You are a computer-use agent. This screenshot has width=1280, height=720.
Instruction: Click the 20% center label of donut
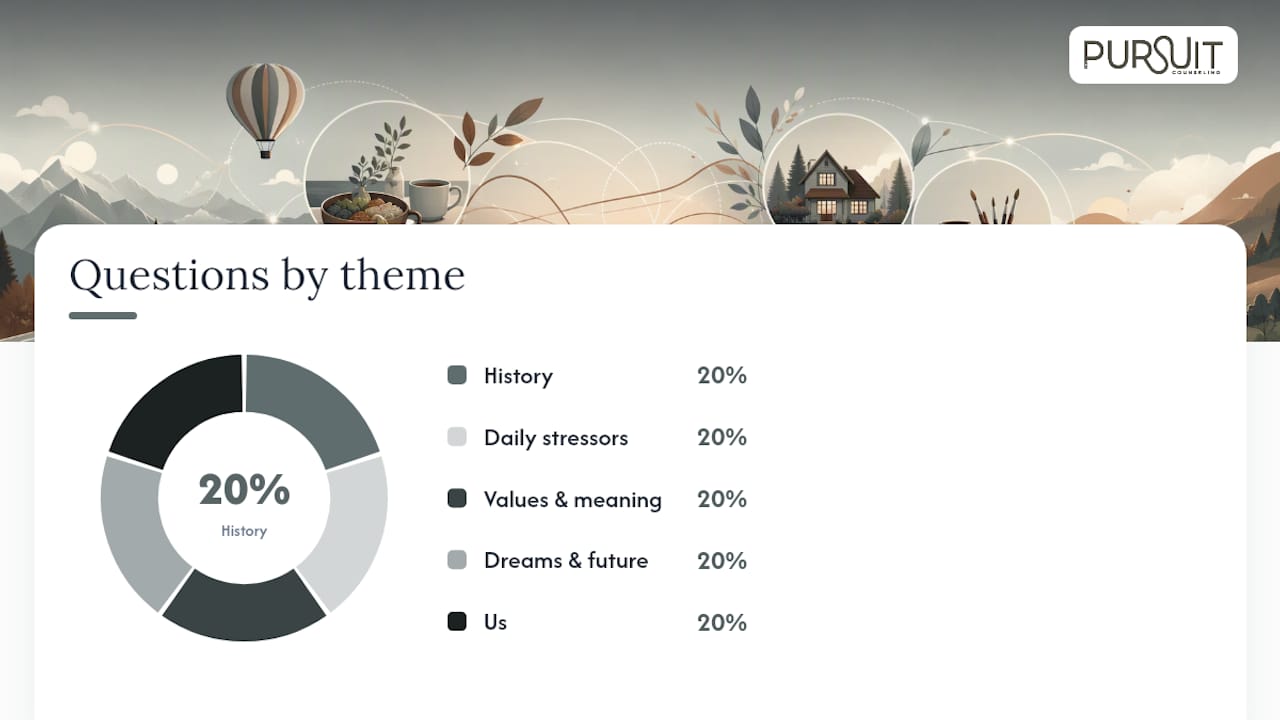[x=244, y=490]
